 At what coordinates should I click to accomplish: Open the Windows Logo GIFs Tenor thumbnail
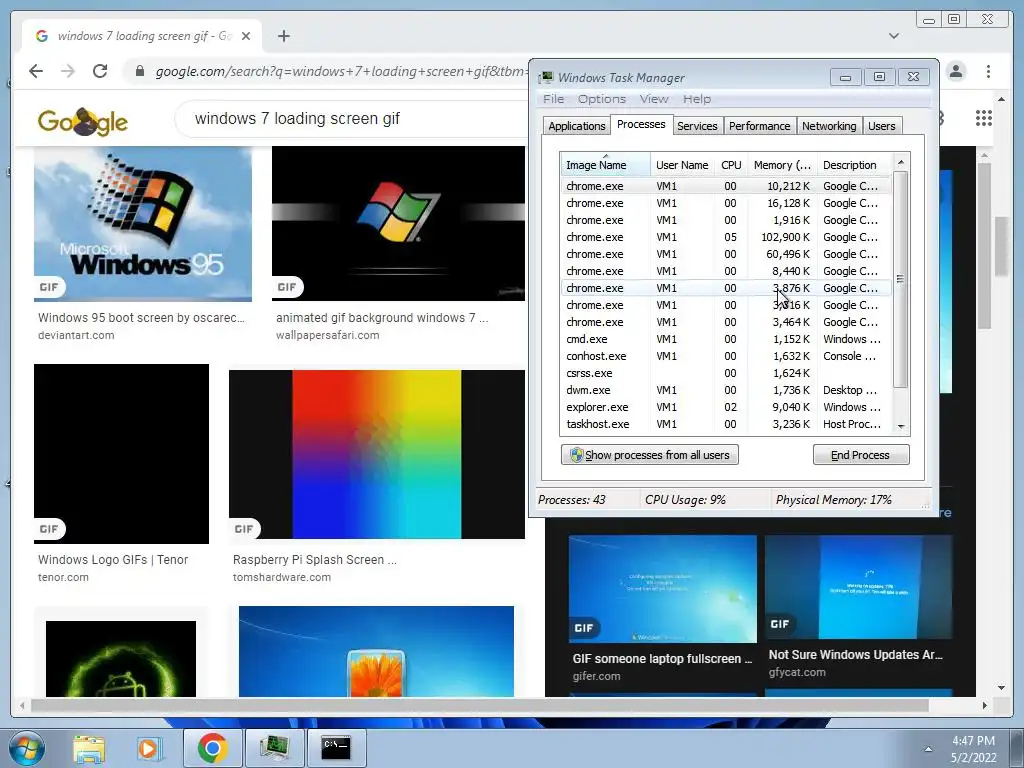121,454
